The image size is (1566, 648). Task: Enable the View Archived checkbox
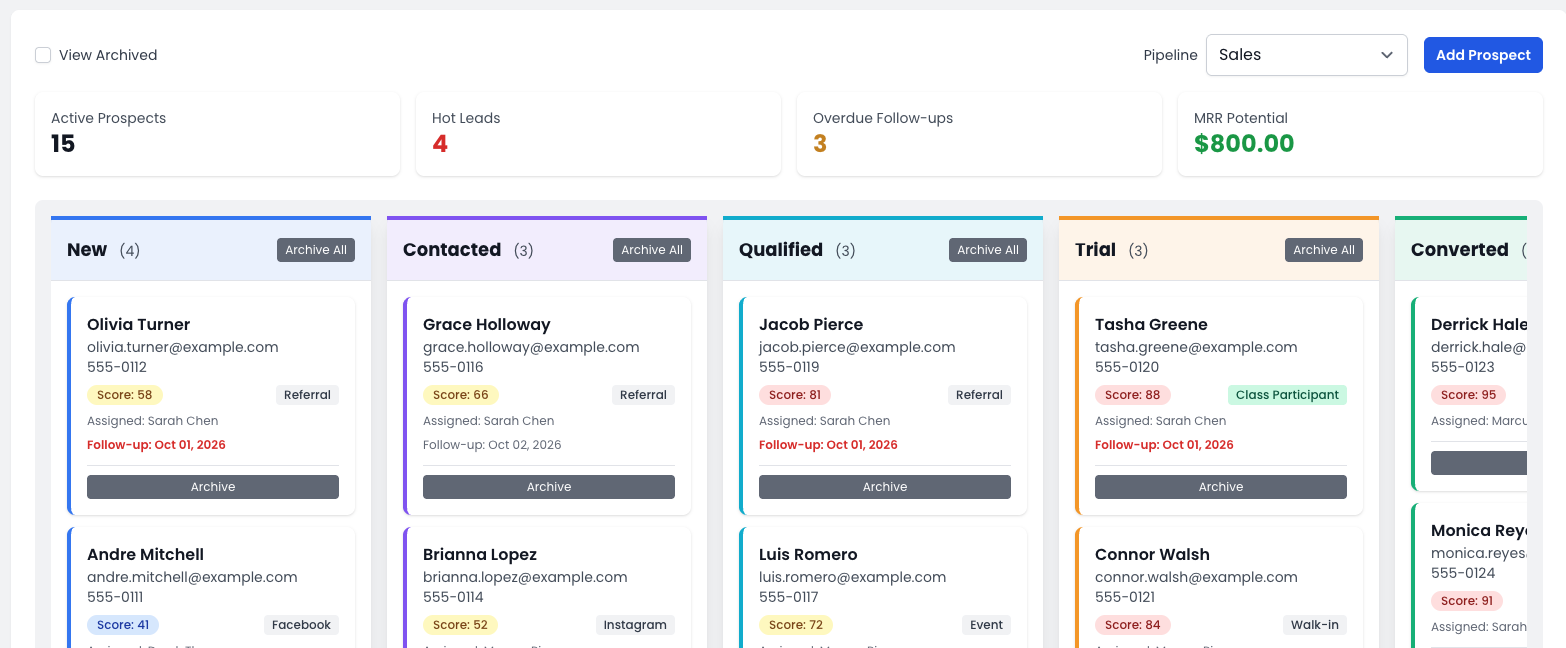click(43, 55)
